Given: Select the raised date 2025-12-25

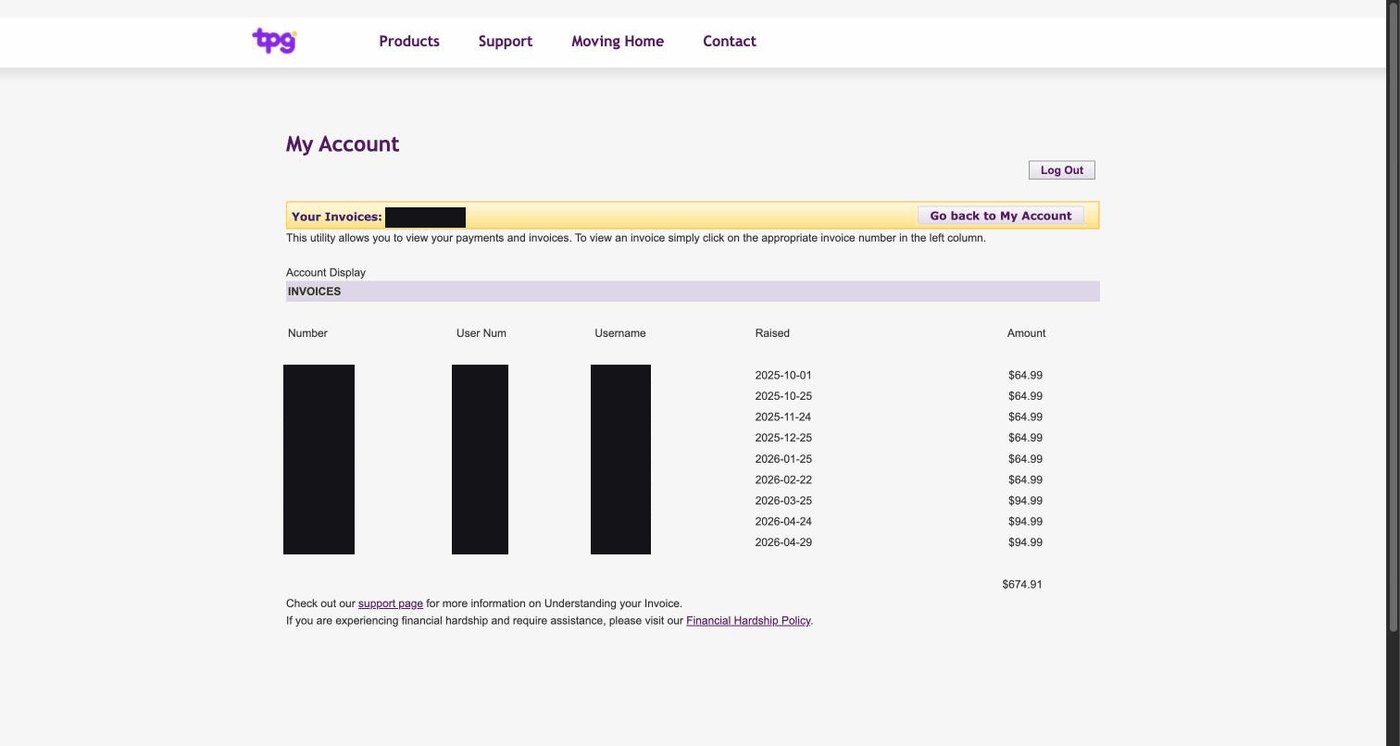Looking at the screenshot, I should tap(783, 438).
